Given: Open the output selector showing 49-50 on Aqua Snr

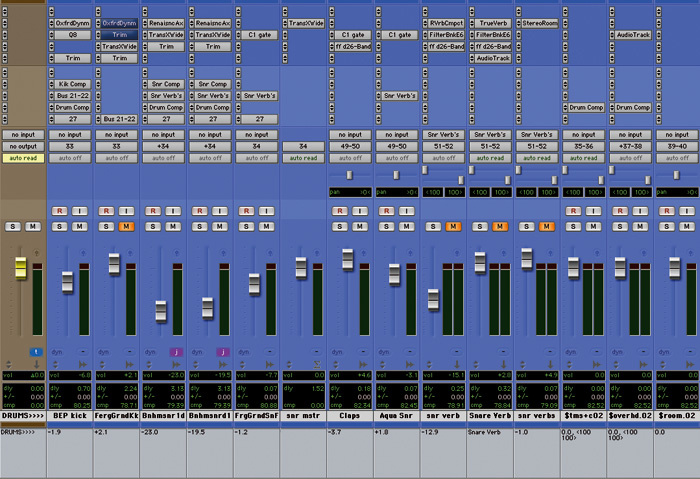Looking at the screenshot, I should (398, 145).
